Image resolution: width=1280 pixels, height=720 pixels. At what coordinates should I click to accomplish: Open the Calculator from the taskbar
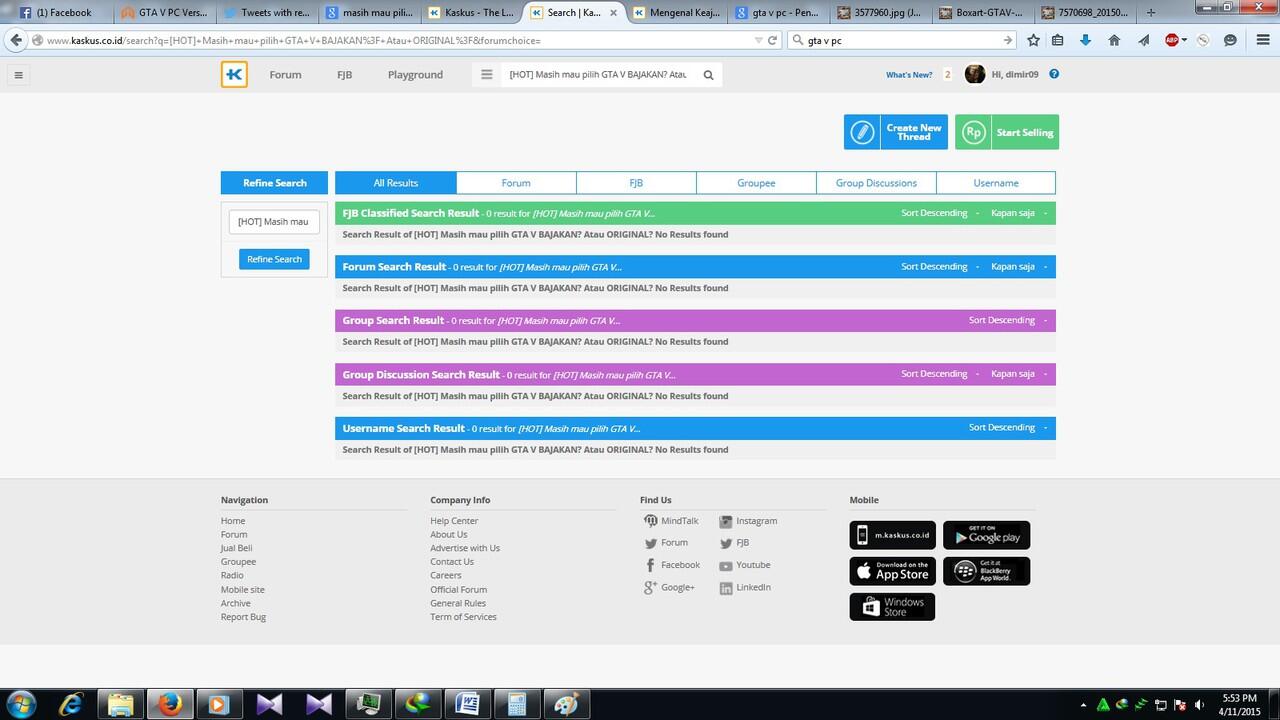click(516, 704)
